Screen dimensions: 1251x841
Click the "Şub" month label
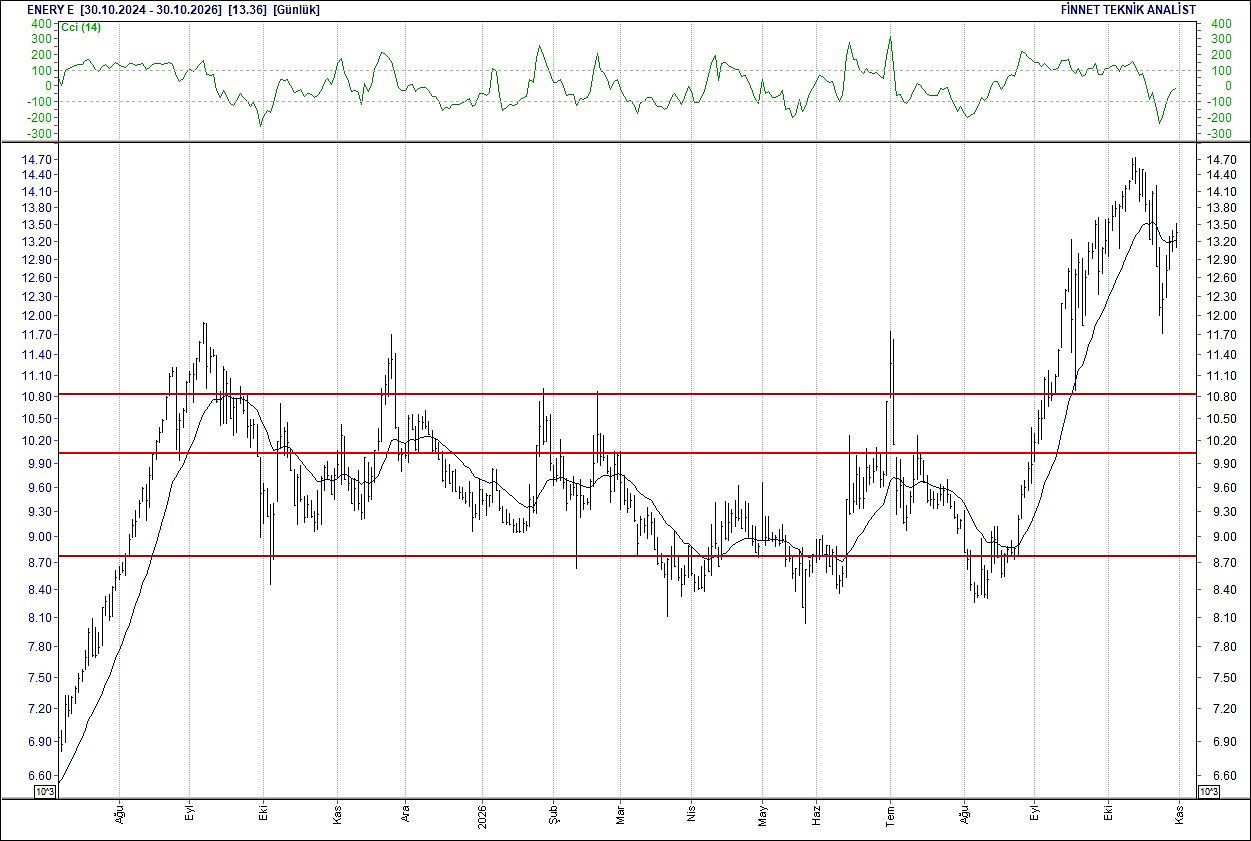[x=553, y=812]
